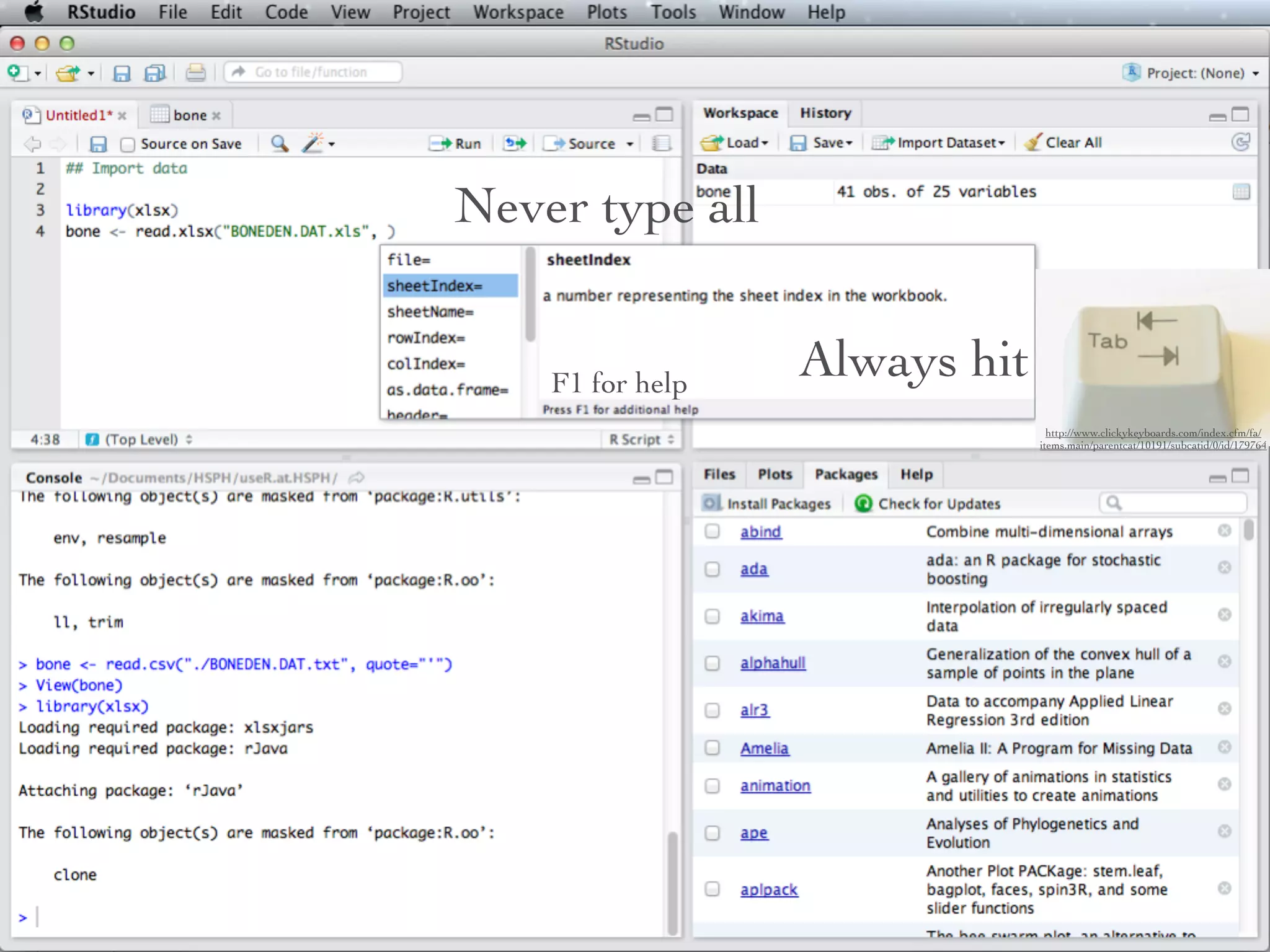Remove the Amelia package using its X icon
Viewport: 1270px width, 952px height.
(1224, 747)
